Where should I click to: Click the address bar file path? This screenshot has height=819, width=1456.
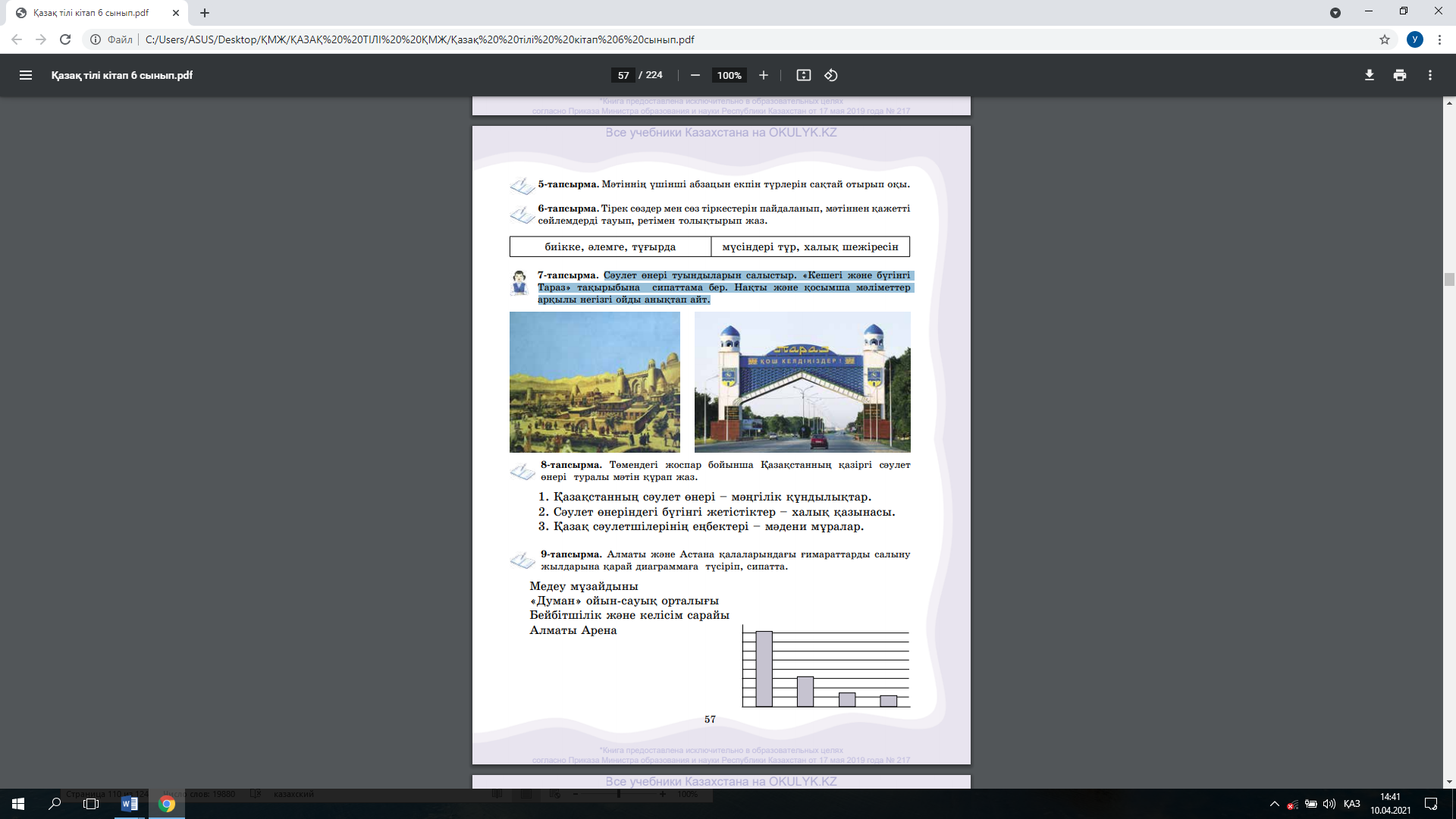pyautogui.click(x=419, y=39)
